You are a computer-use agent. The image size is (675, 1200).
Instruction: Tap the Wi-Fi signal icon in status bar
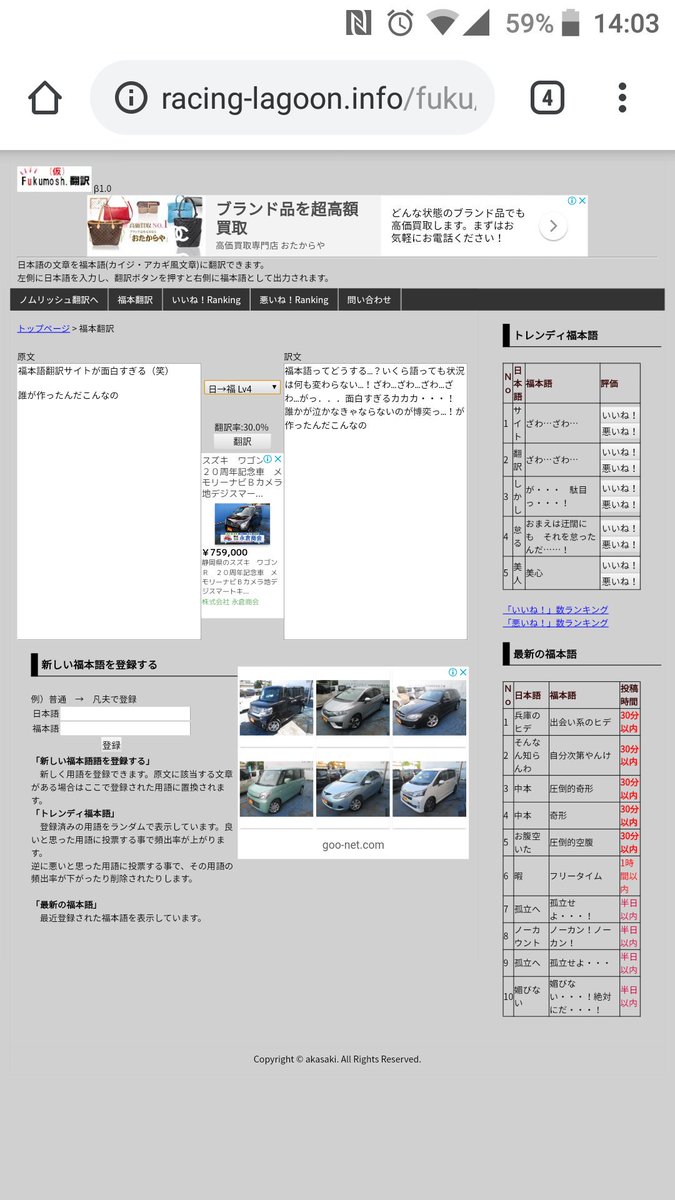[442, 23]
